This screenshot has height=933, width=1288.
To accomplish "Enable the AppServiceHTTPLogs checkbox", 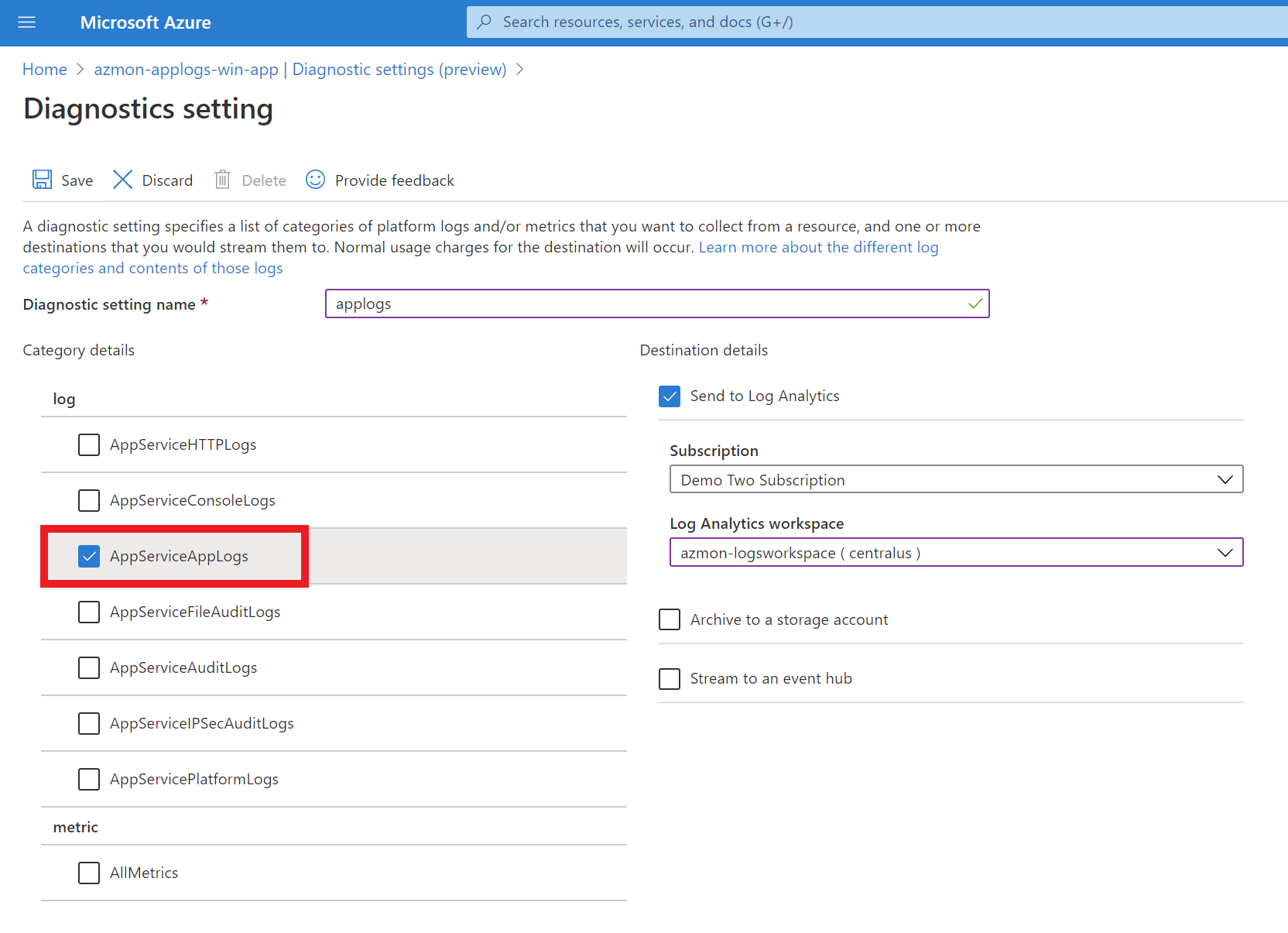I will coord(89,444).
